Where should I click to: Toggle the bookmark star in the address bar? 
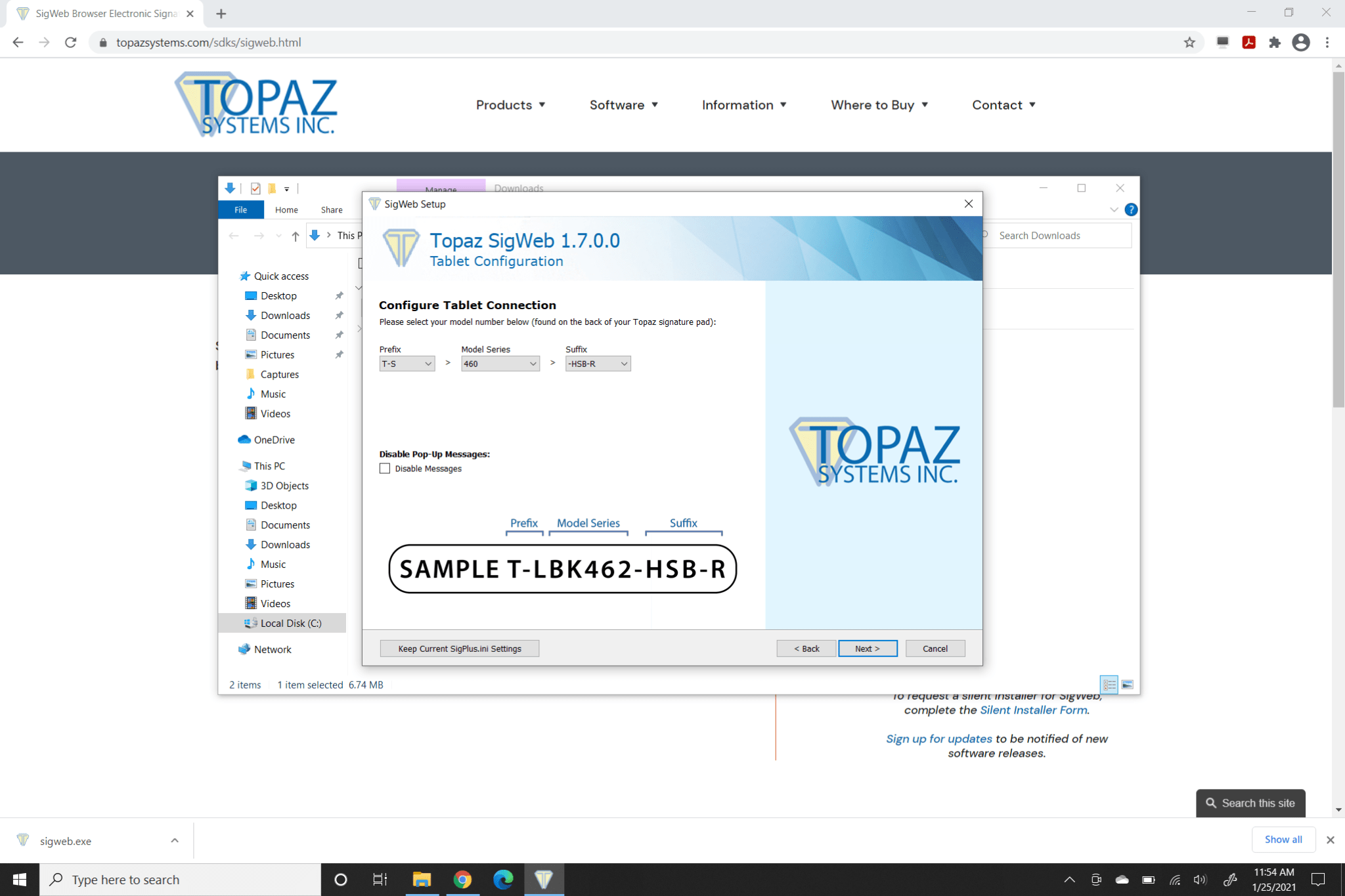pos(1189,42)
